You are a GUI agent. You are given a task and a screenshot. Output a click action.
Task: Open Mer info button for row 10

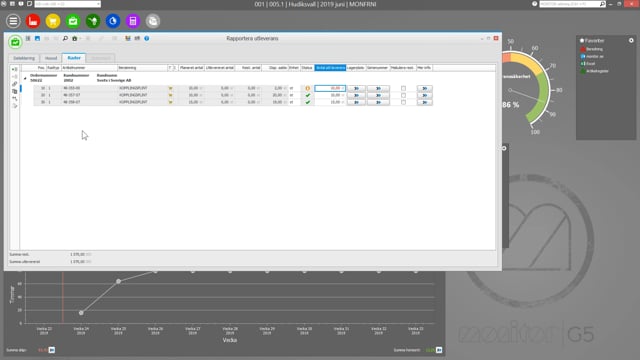pos(424,88)
